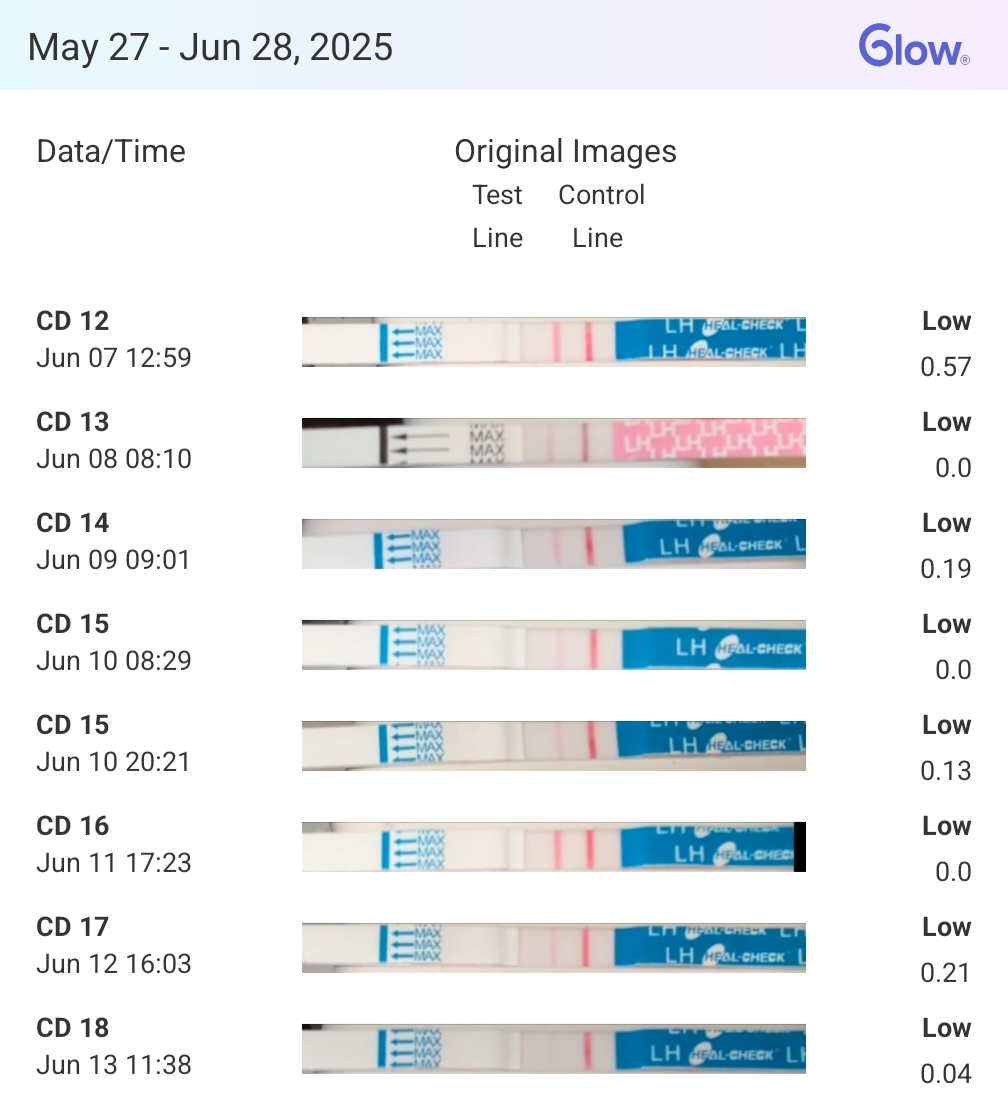Viewport: 1008px width, 1111px height.
Task: Select the CD 16 Jun 11 17:23 entry
Action: tap(113, 844)
